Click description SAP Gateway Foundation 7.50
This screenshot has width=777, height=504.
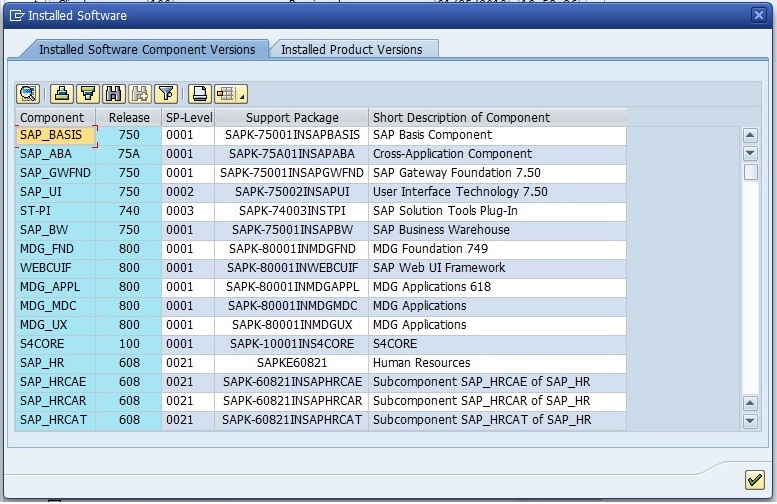pos(498,173)
